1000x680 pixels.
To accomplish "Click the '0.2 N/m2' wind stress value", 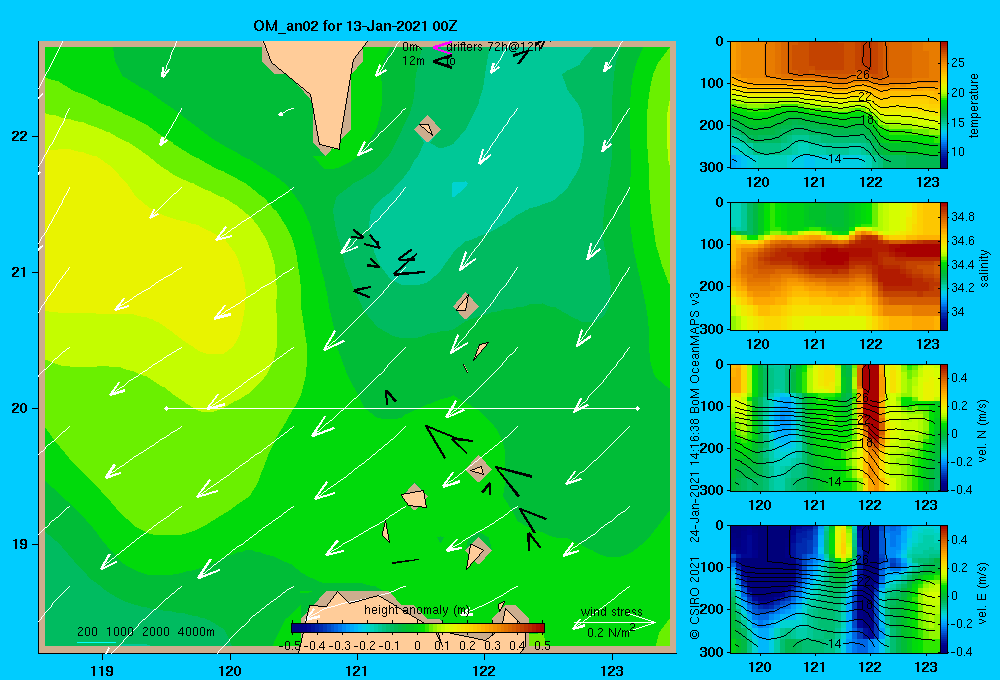I will (x=611, y=632).
